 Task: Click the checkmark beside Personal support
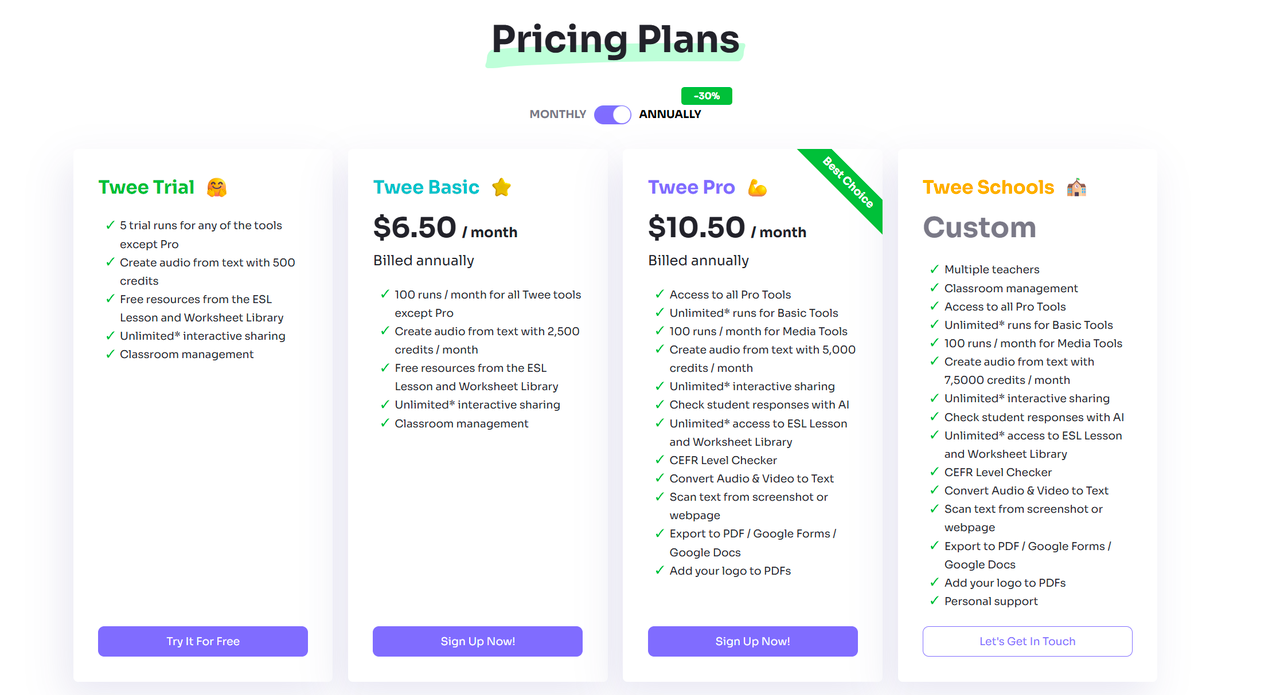click(x=934, y=601)
